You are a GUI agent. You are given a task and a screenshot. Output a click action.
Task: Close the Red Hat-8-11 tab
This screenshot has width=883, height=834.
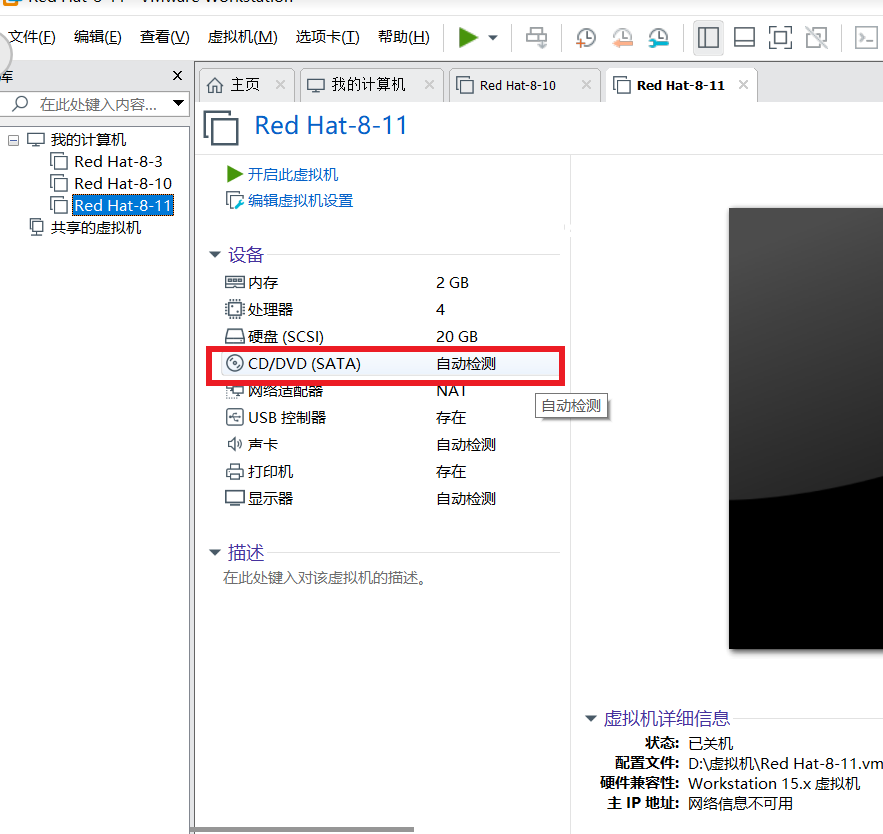(x=743, y=84)
